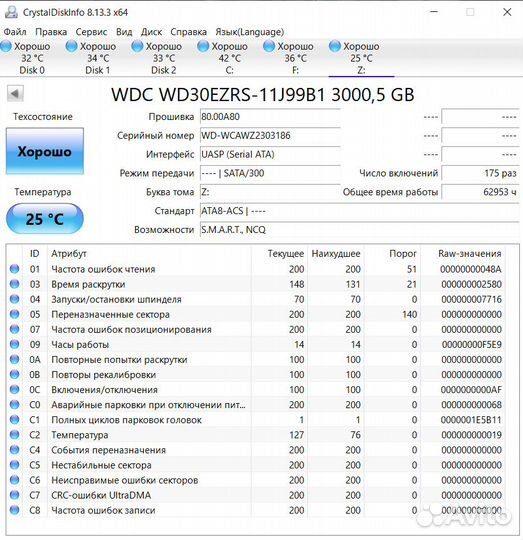Click status dot for attribute C6
This screenshot has width=523, height=540.
coord(14,480)
